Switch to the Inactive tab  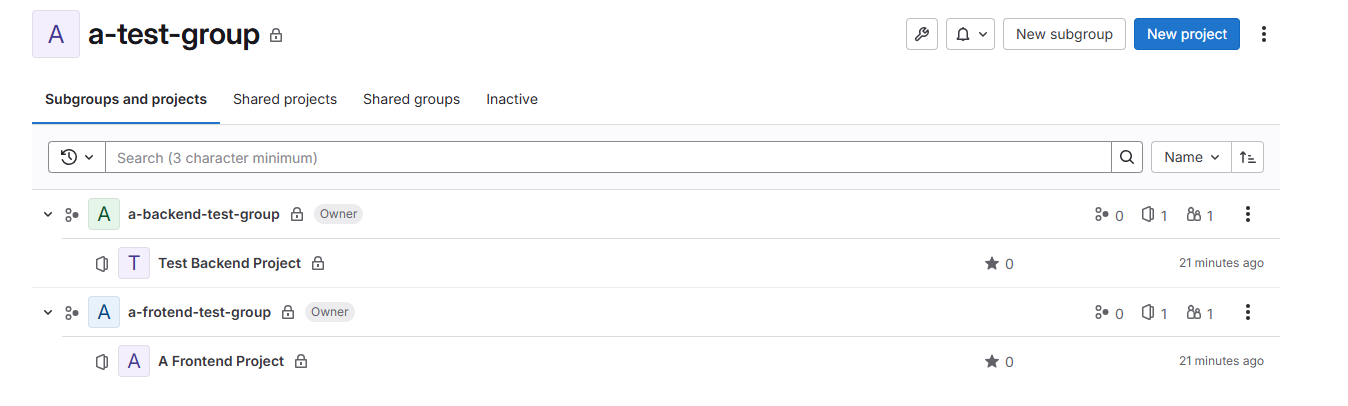(512, 99)
